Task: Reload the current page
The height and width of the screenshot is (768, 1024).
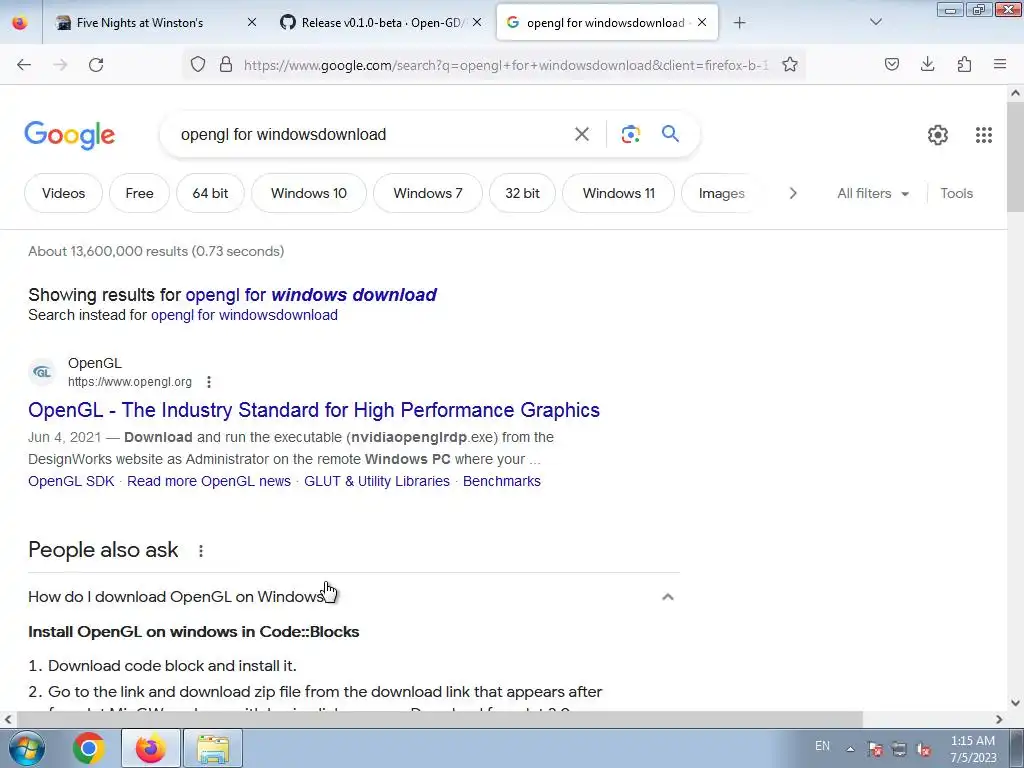Action: coord(96,65)
